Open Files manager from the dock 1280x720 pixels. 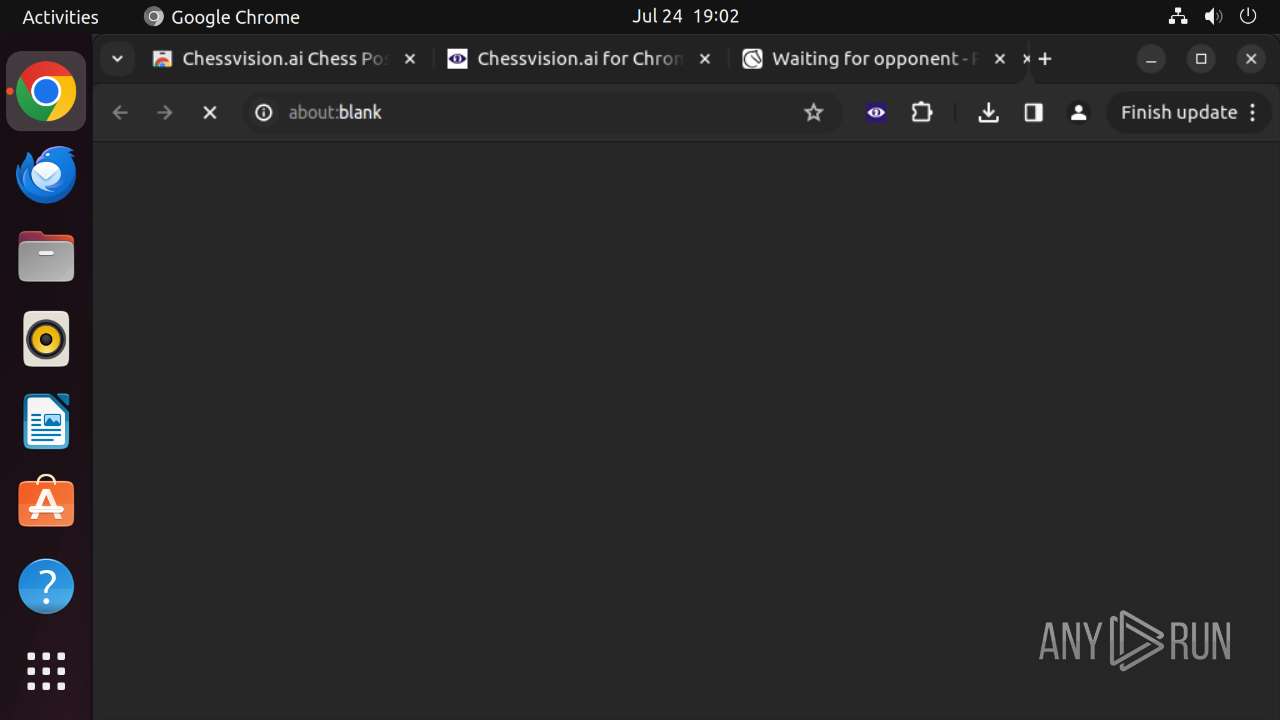click(x=46, y=257)
